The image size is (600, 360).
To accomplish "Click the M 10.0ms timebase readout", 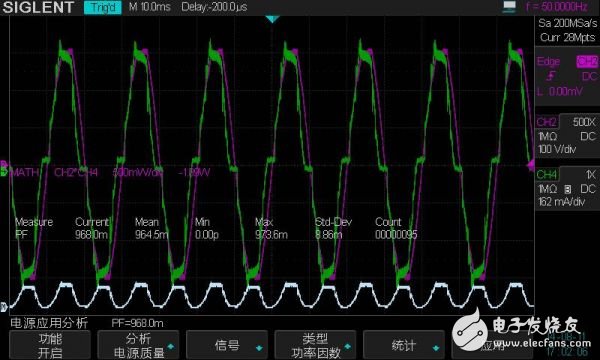I will (150, 7).
